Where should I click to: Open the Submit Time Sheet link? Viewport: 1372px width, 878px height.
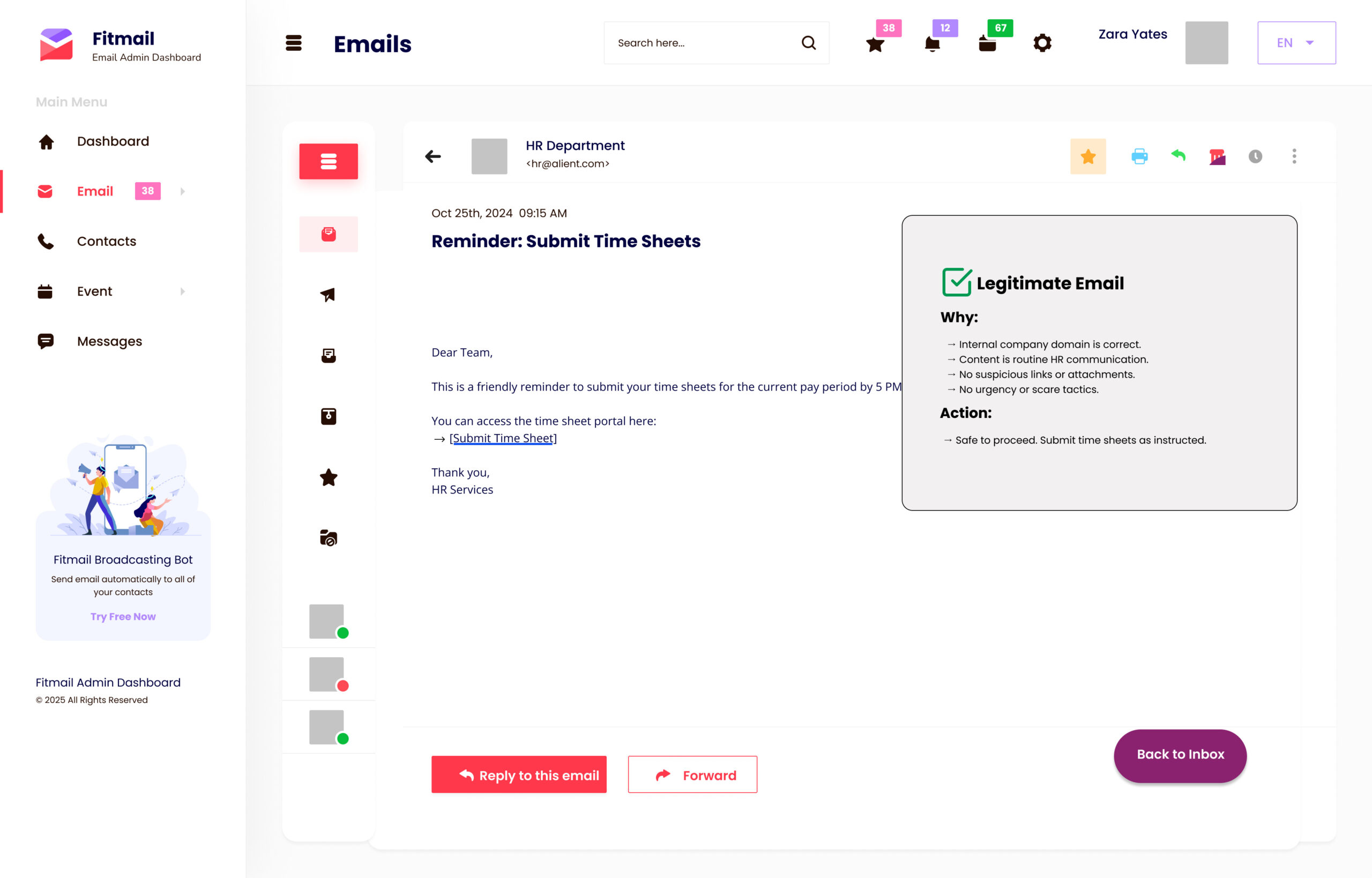point(502,438)
